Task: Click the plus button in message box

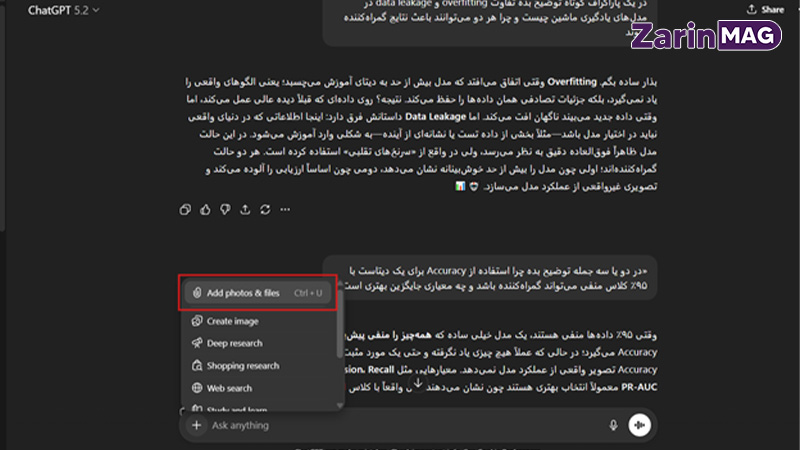Action: click(196, 425)
